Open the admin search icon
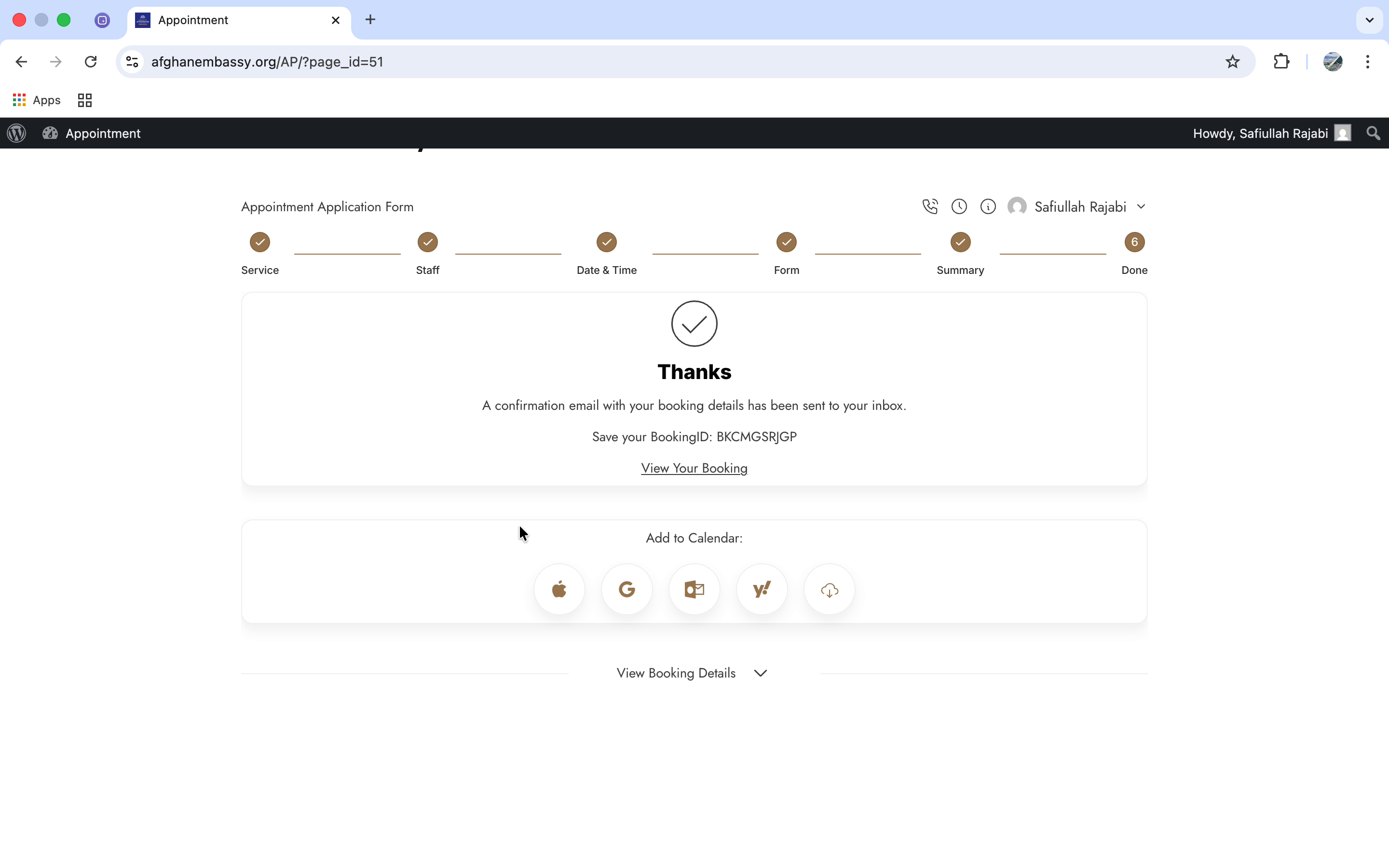 coord(1372,133)
